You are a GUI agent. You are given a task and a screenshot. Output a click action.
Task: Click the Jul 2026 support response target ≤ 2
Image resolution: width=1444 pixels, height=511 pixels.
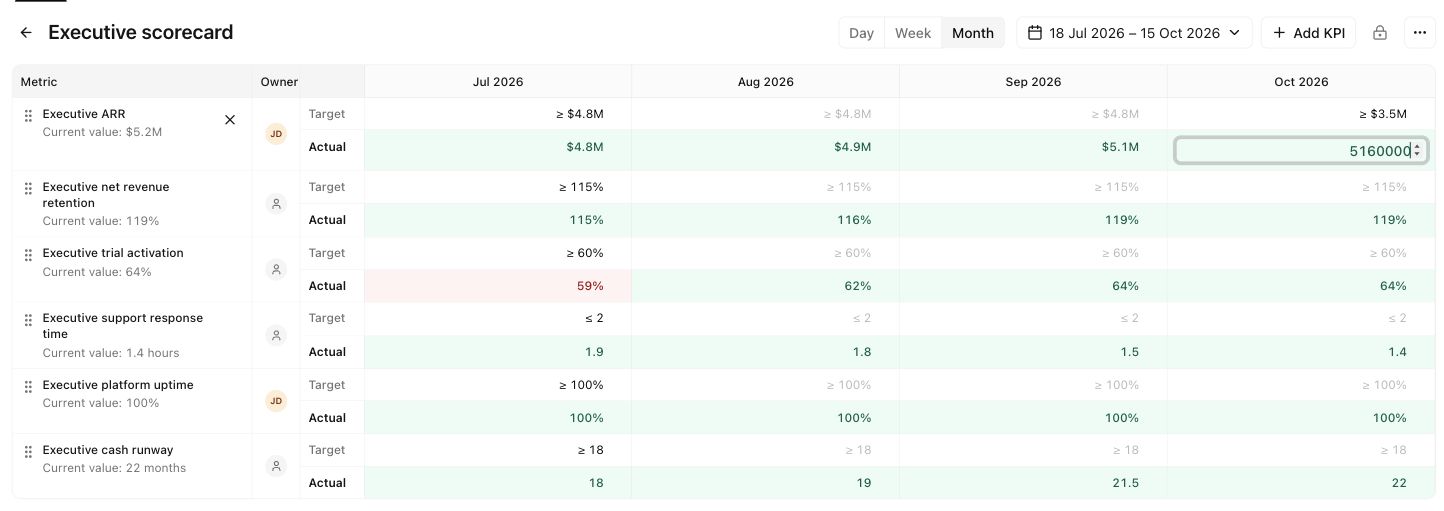point(593,318)
